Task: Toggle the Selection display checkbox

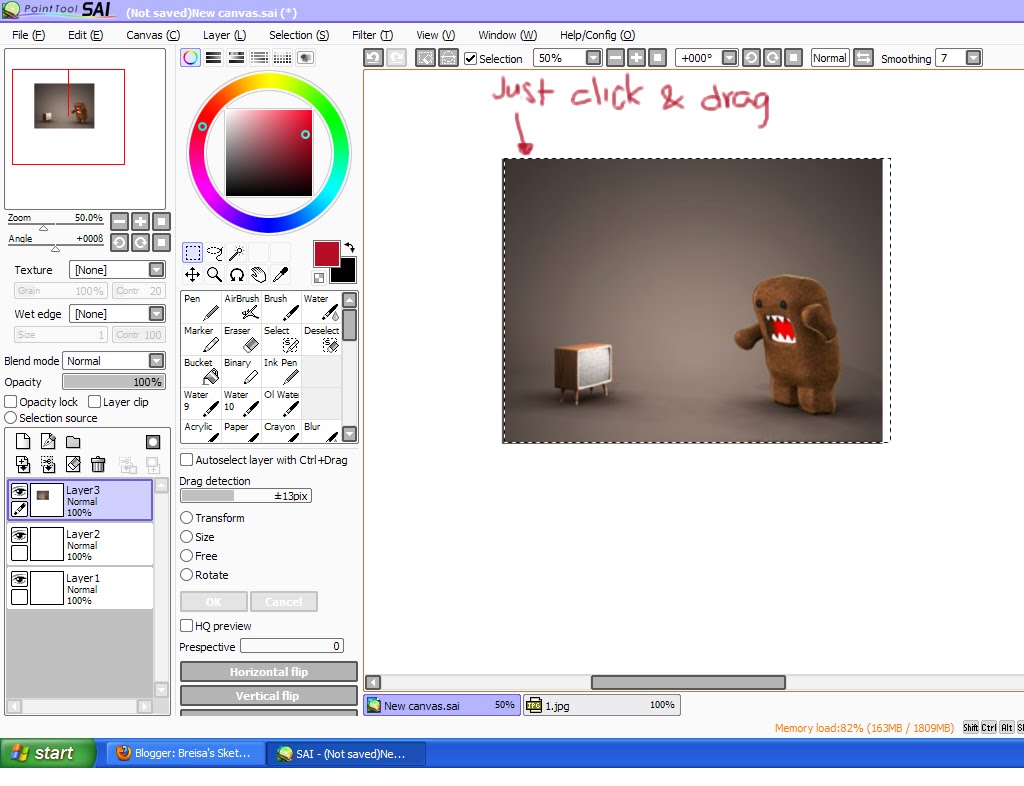Action: click(470, 59)
